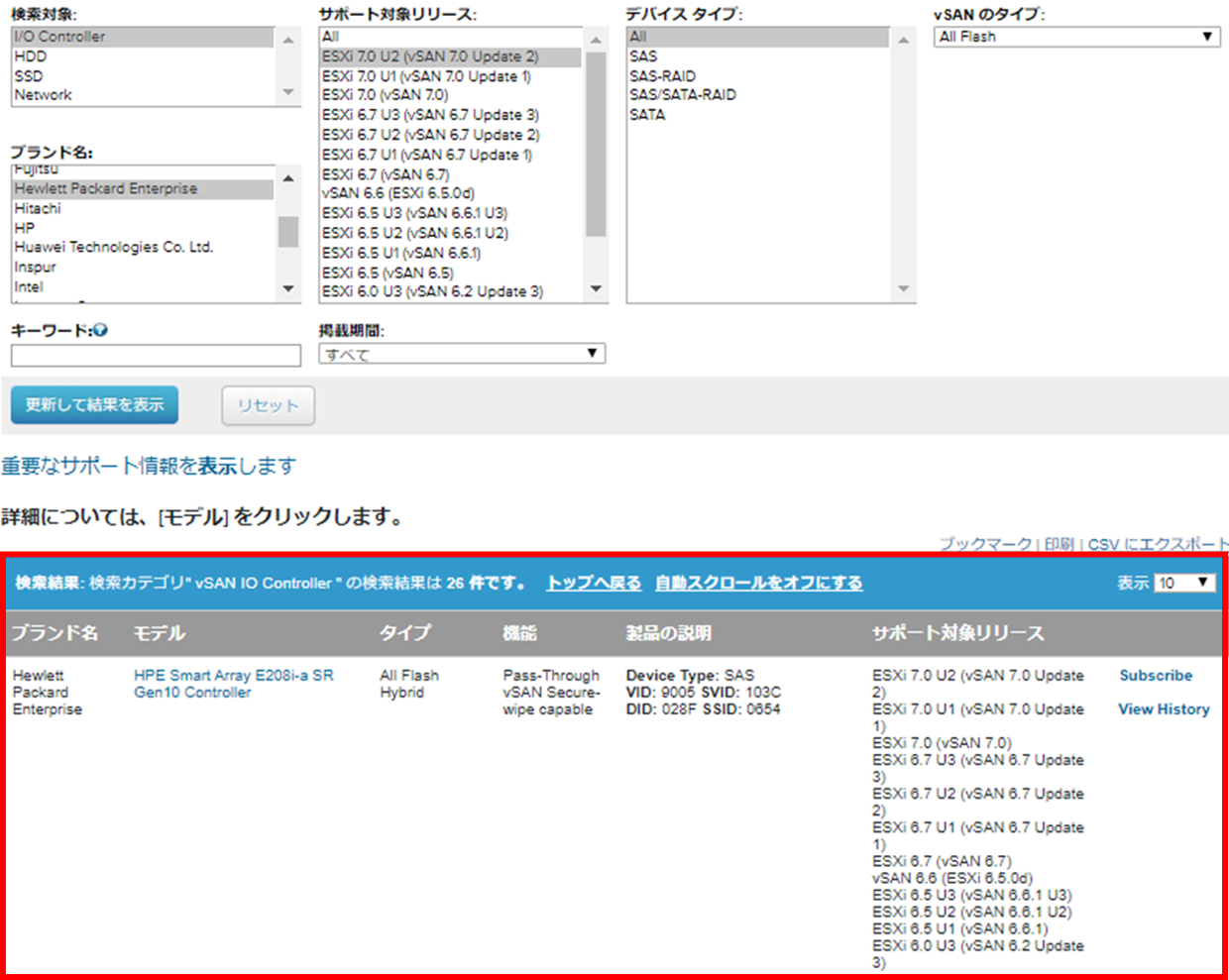Screen dimensions: 1229x980
Task: Click supported releases scrollbar thumb
Action: pyautogui.click(x=596, y=145)
